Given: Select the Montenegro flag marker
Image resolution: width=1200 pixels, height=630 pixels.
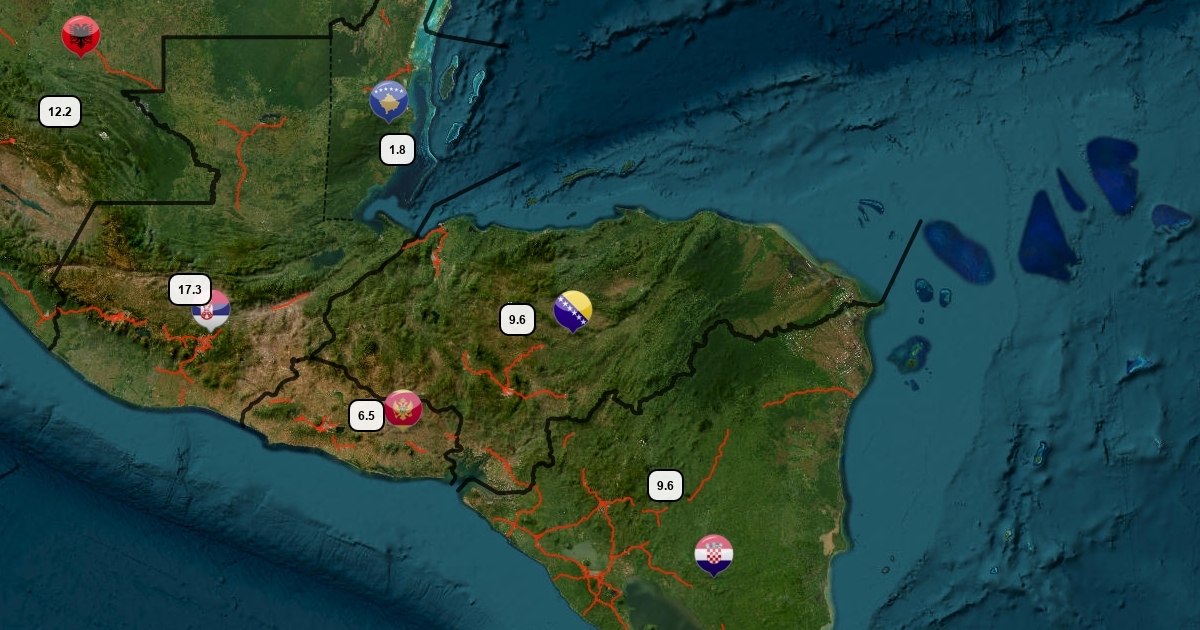Looking at the screenshot, I should (x=403, y=408).
